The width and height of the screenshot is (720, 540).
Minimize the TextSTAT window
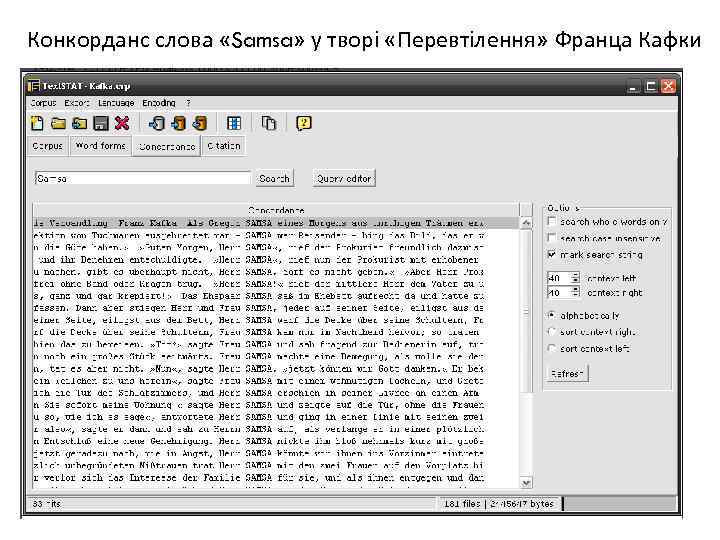pyautogui.click(x=633, y=86)
